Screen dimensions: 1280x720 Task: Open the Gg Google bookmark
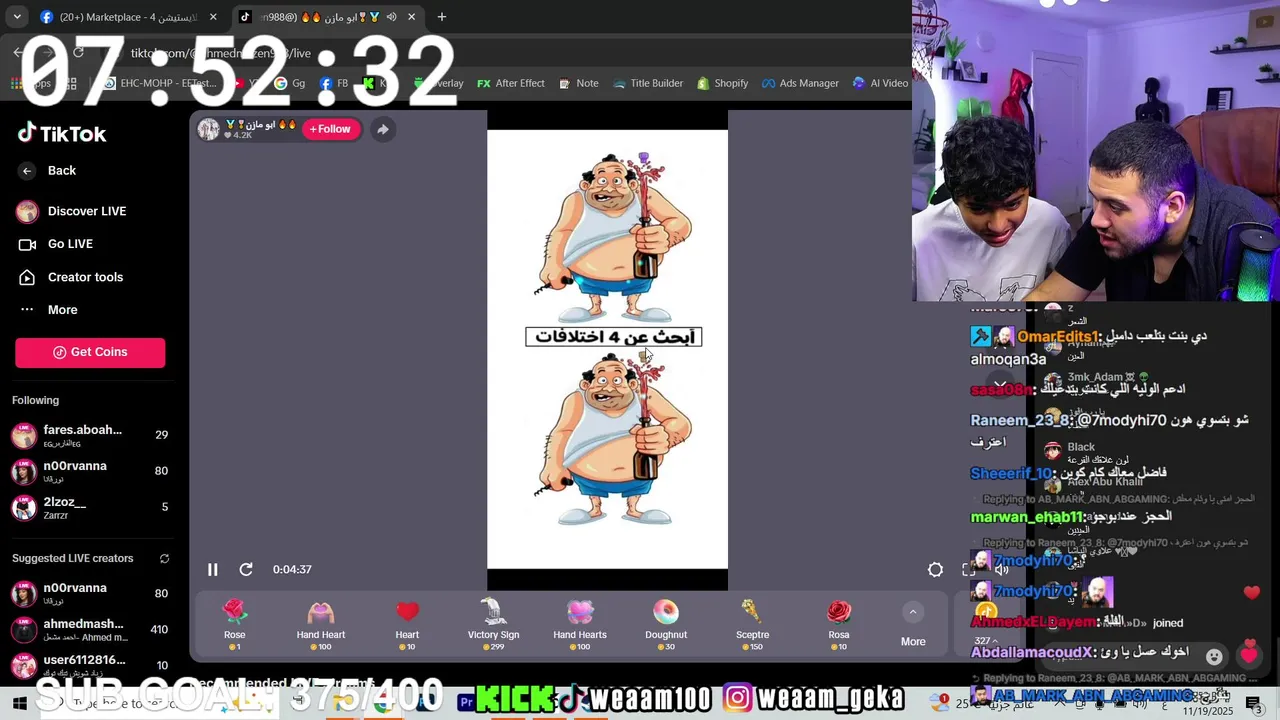(290, 83)
